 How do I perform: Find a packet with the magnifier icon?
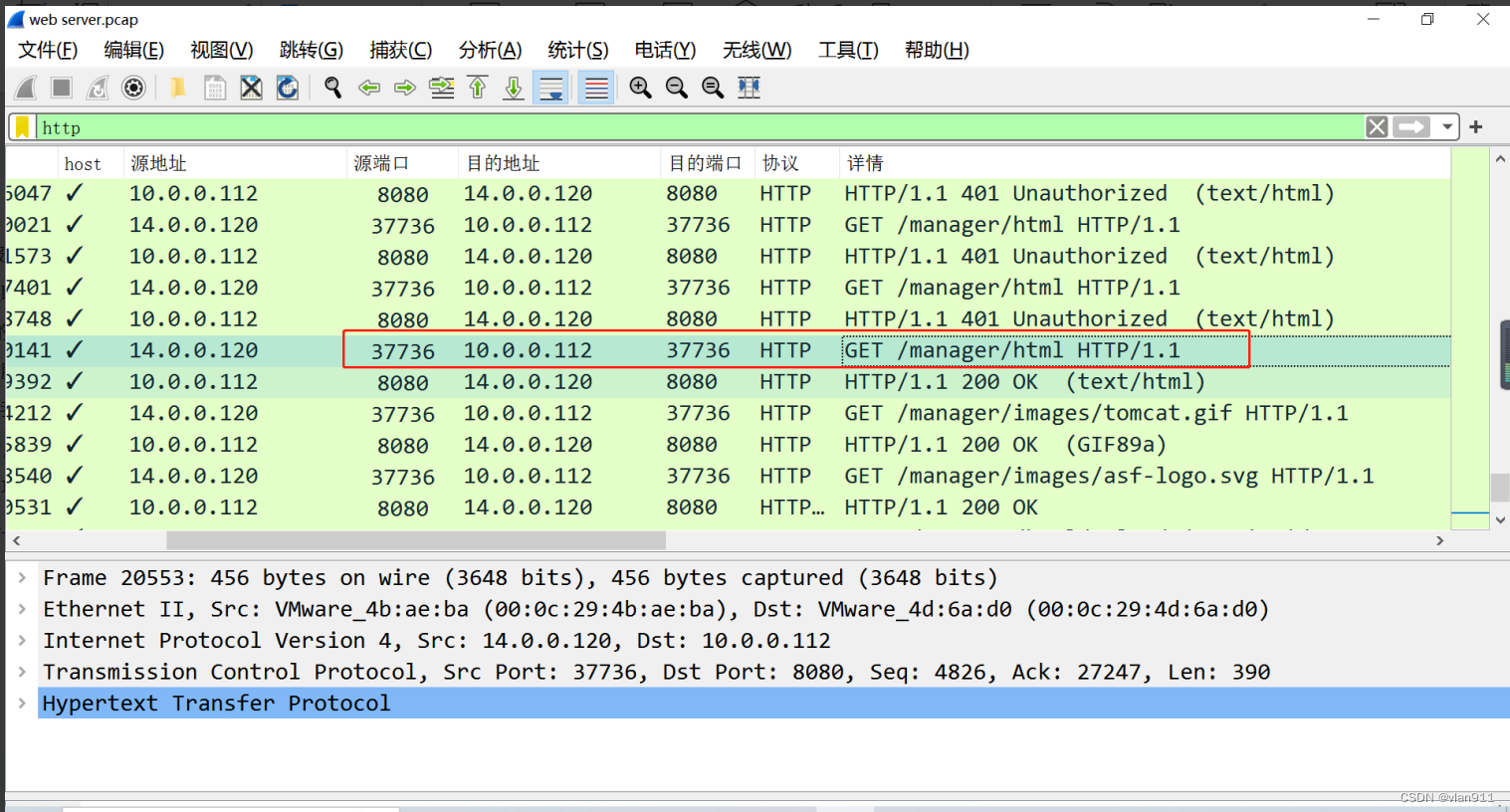pos(332,88)
